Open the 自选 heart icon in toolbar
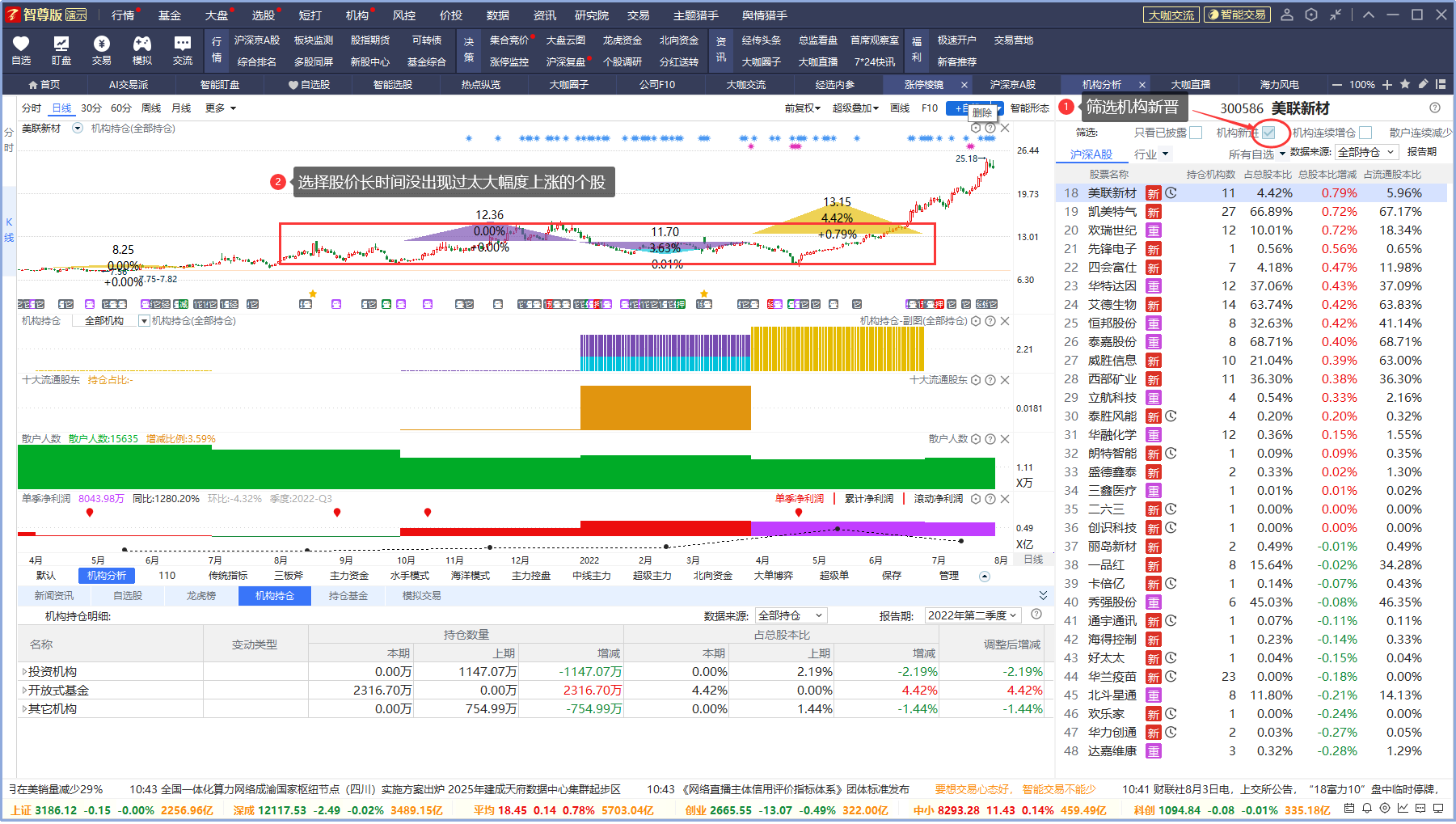 [x=22, y=50]
